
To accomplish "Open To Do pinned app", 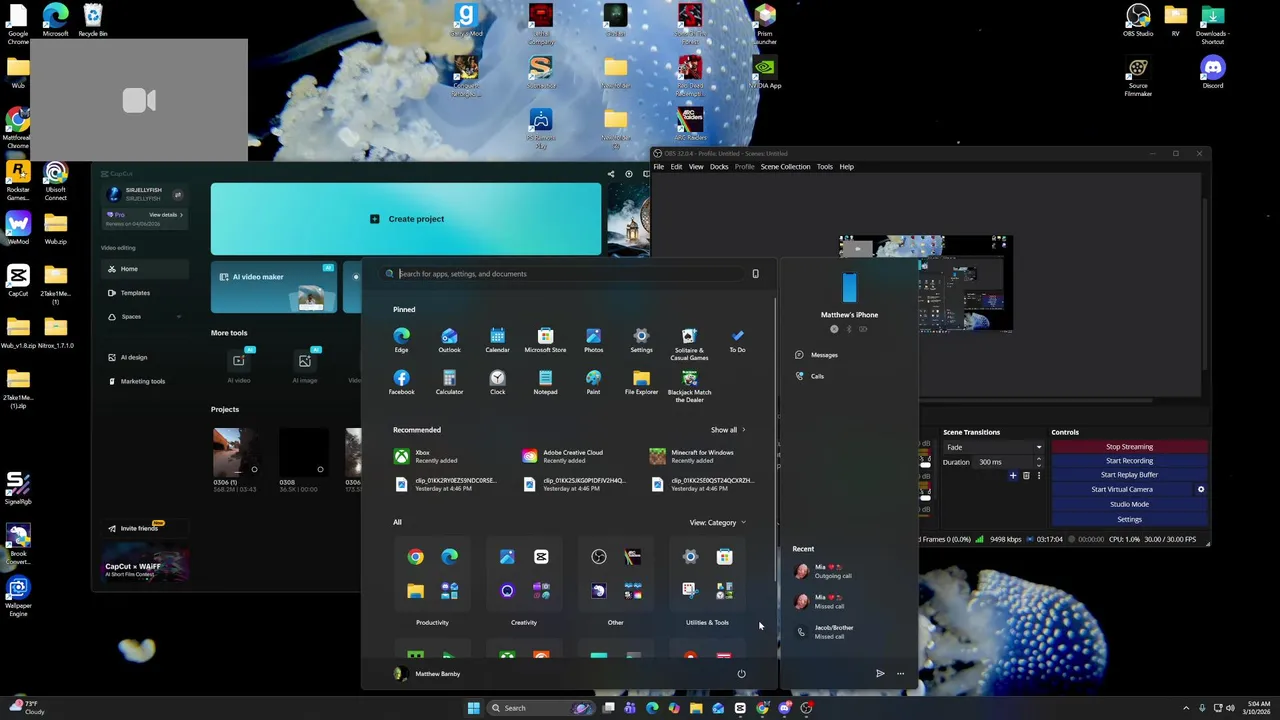I will [x=737, y=339].
